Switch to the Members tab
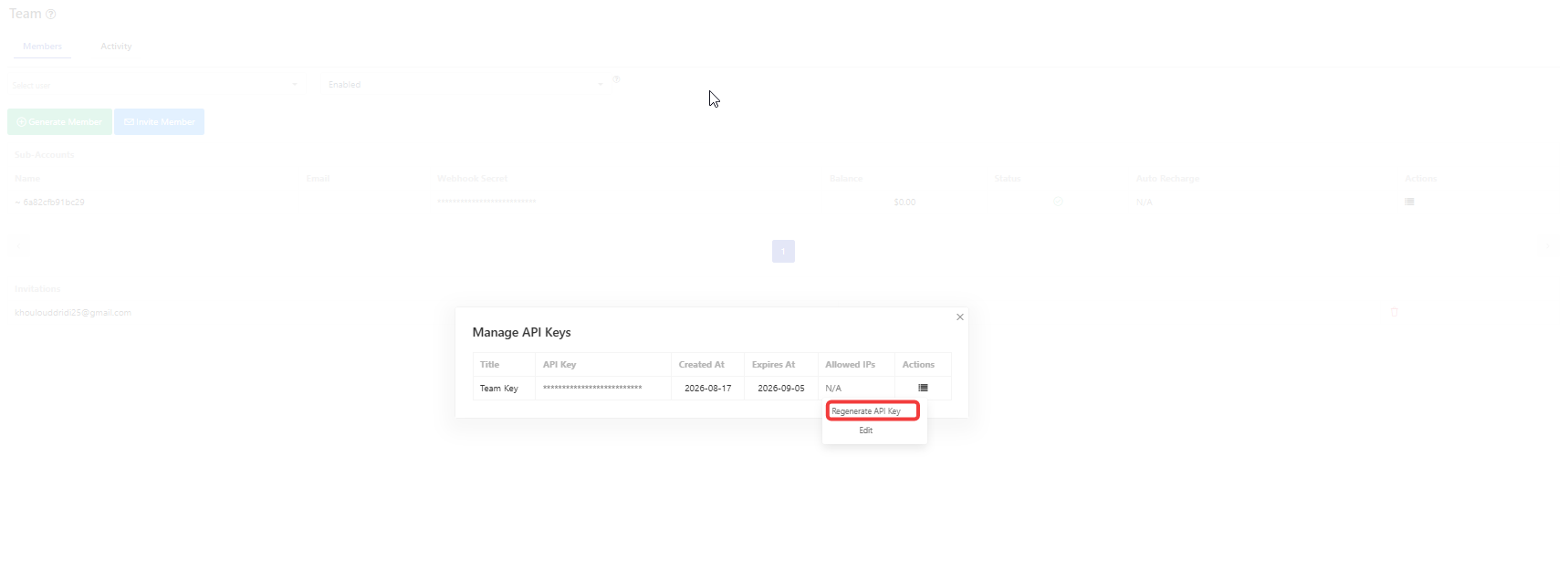 (43, 47)
